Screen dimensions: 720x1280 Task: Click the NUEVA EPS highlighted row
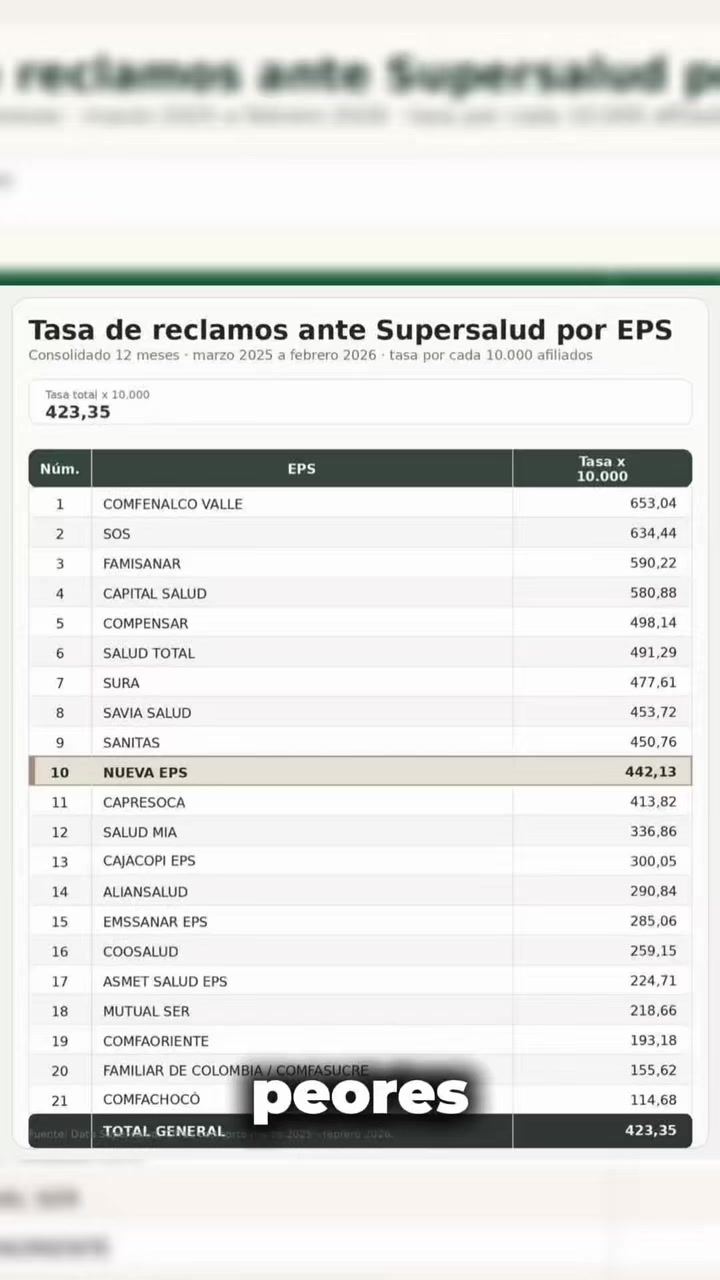(x=360, y=772)
